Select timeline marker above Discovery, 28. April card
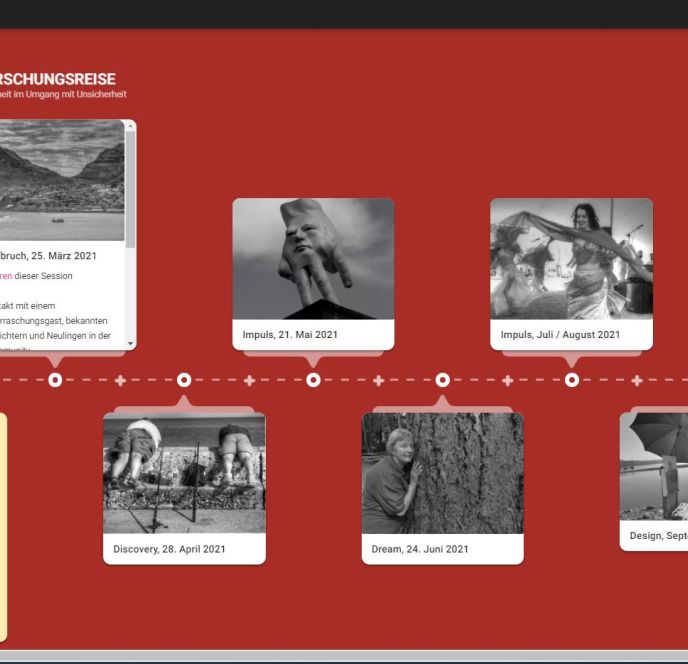The width and height of the screenshot is (688, 664). (184, 380)
